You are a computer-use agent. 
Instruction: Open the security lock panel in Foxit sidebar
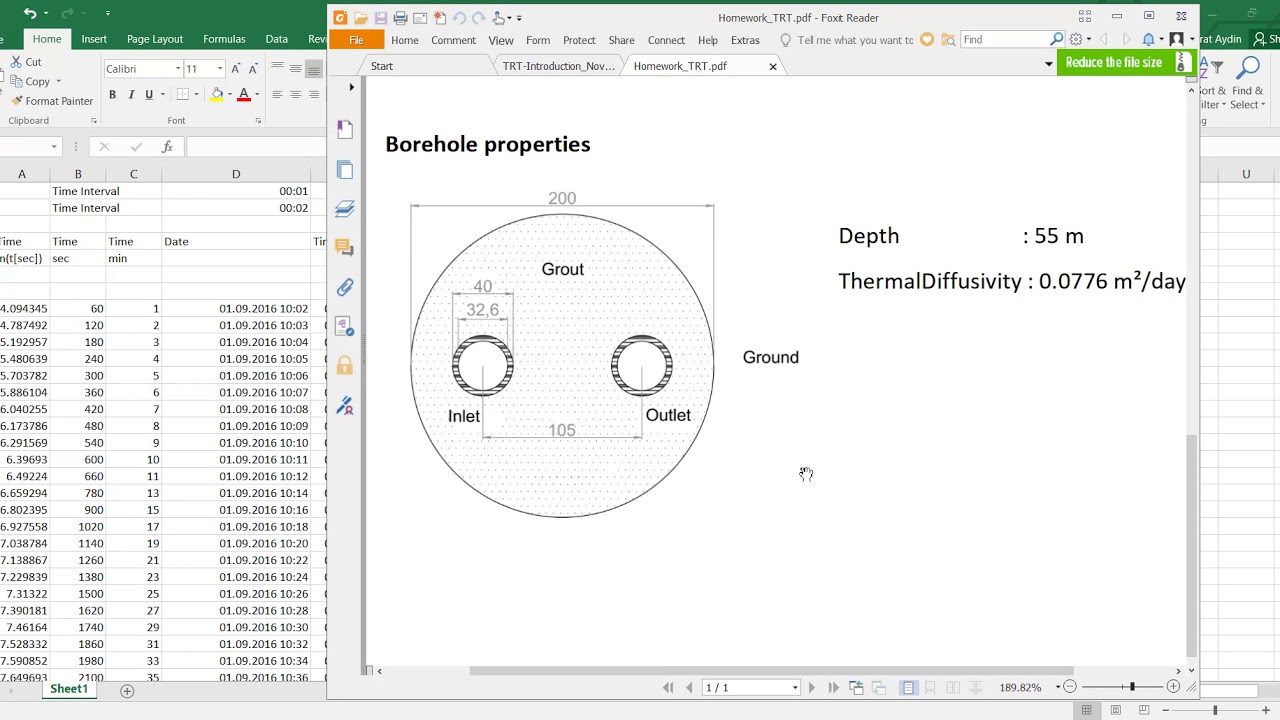(x=345, y=366)
